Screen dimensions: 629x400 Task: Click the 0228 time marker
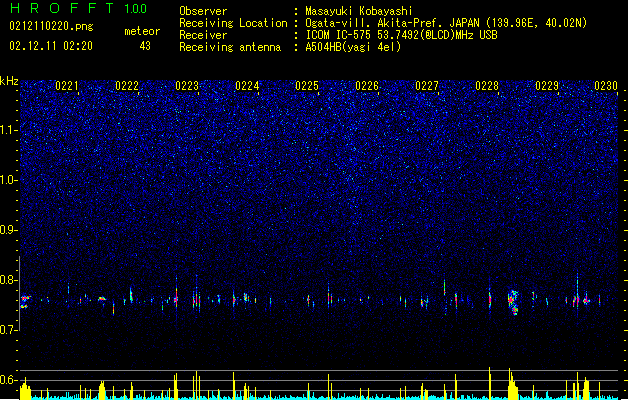pyautogui.click(x=487, y=86)
